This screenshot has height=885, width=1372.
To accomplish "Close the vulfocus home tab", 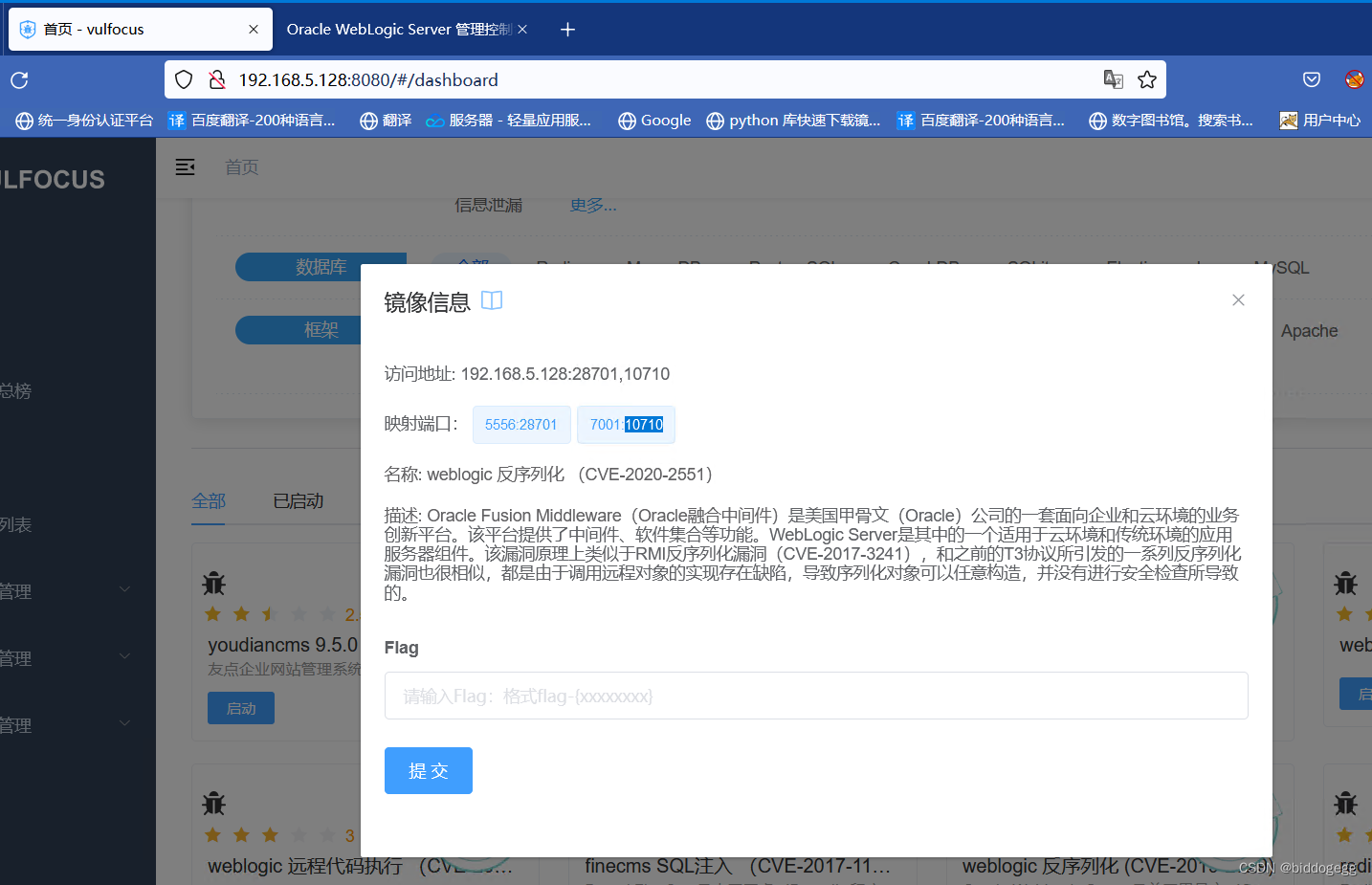I will click(x=254, y=30).
